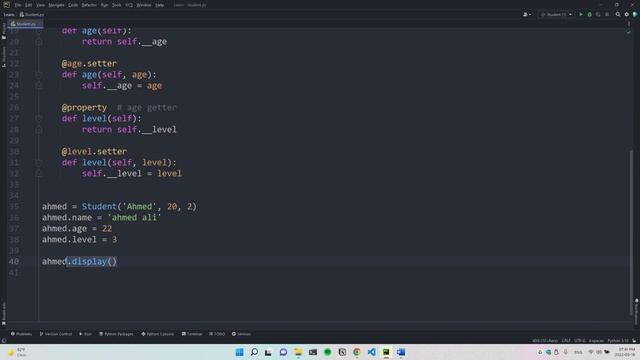The height and width of the screenshot is (360, 640).
Task: Select the Student.py editor tab
Action: point(25,24)
